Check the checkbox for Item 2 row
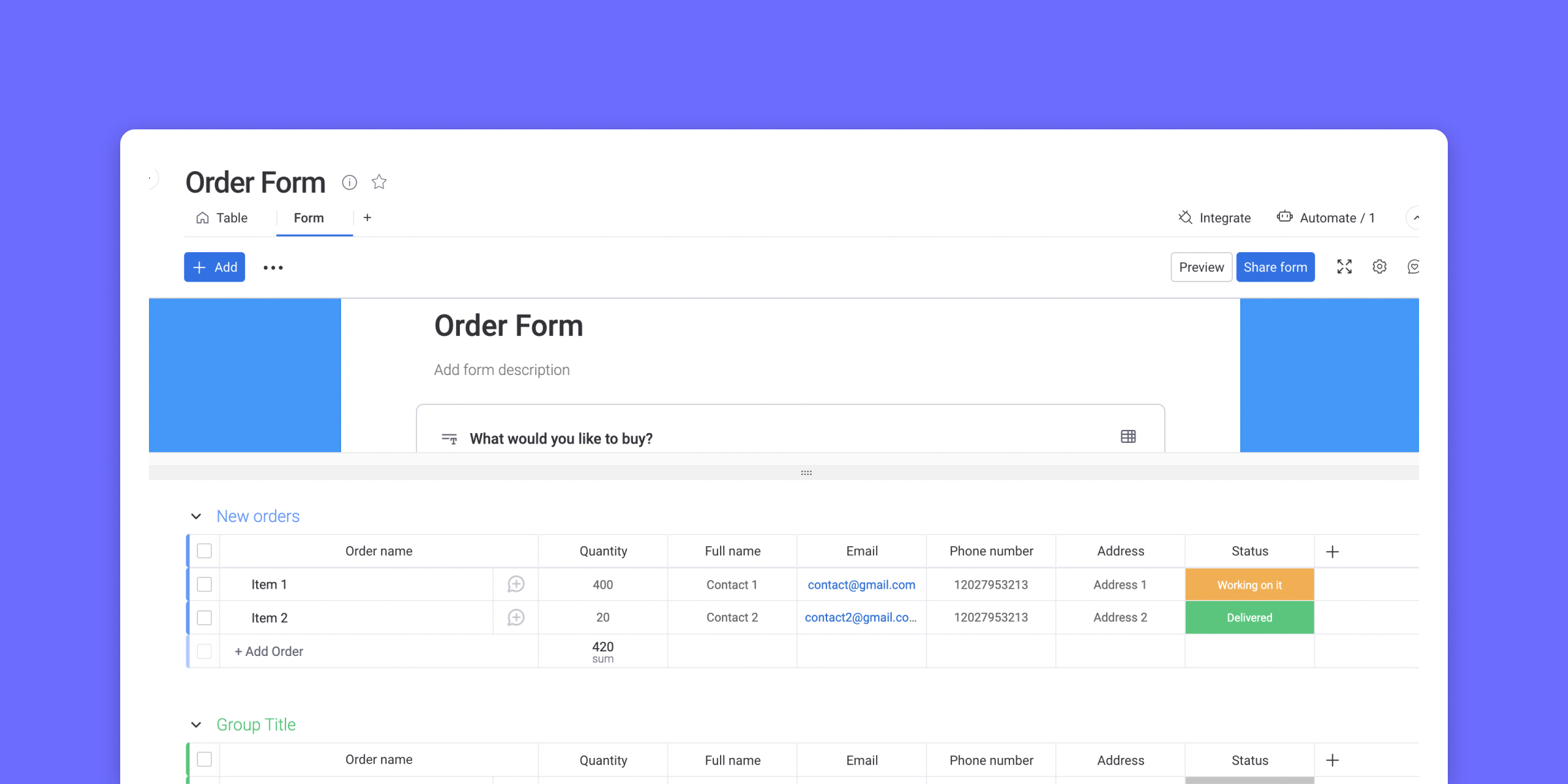Image resolution: width=1568 pixels, height=784 pixels. [x=203, y=617]
